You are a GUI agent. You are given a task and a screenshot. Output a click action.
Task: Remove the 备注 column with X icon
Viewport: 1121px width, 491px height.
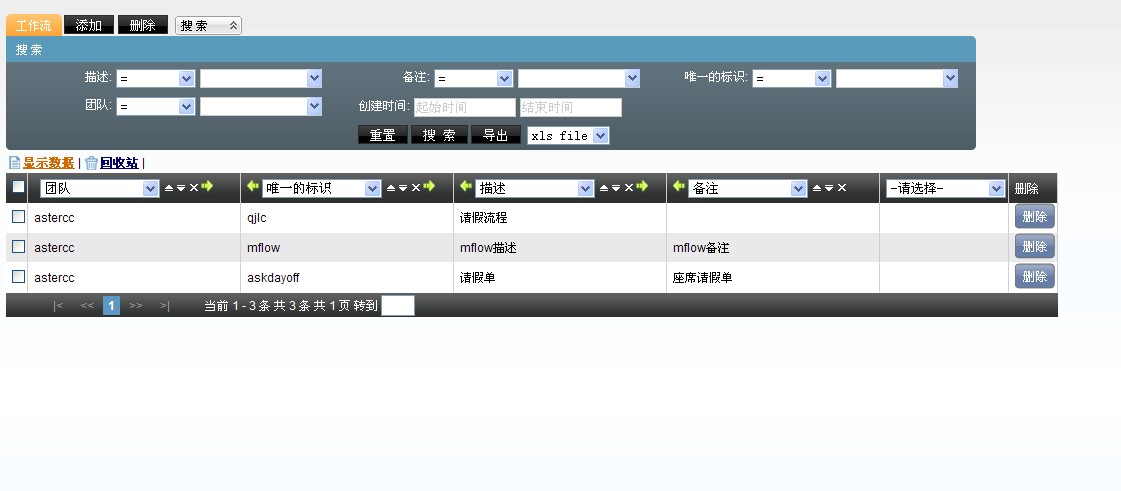(842, 188)
